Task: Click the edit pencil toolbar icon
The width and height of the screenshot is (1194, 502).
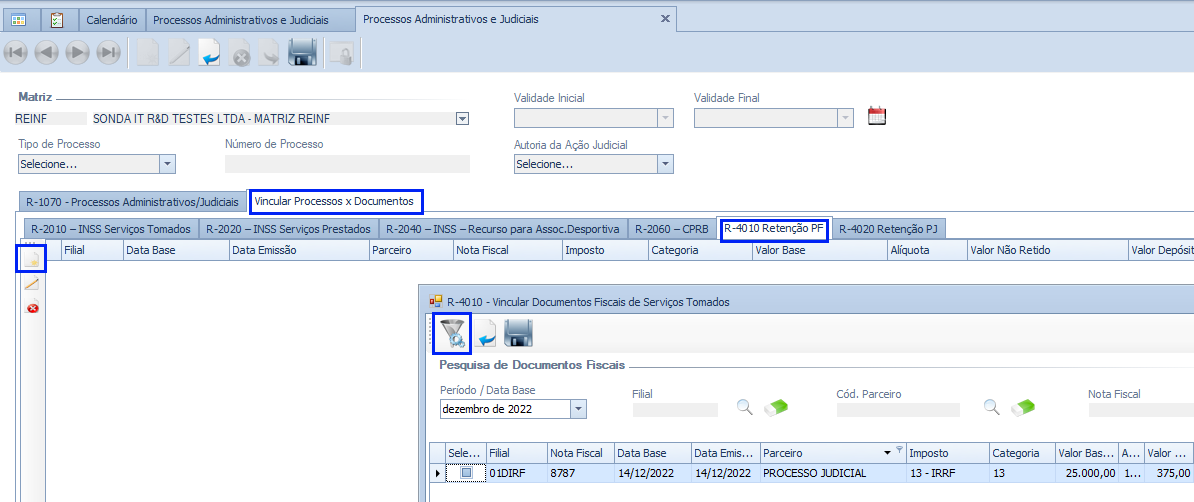Action: point(179,53)
